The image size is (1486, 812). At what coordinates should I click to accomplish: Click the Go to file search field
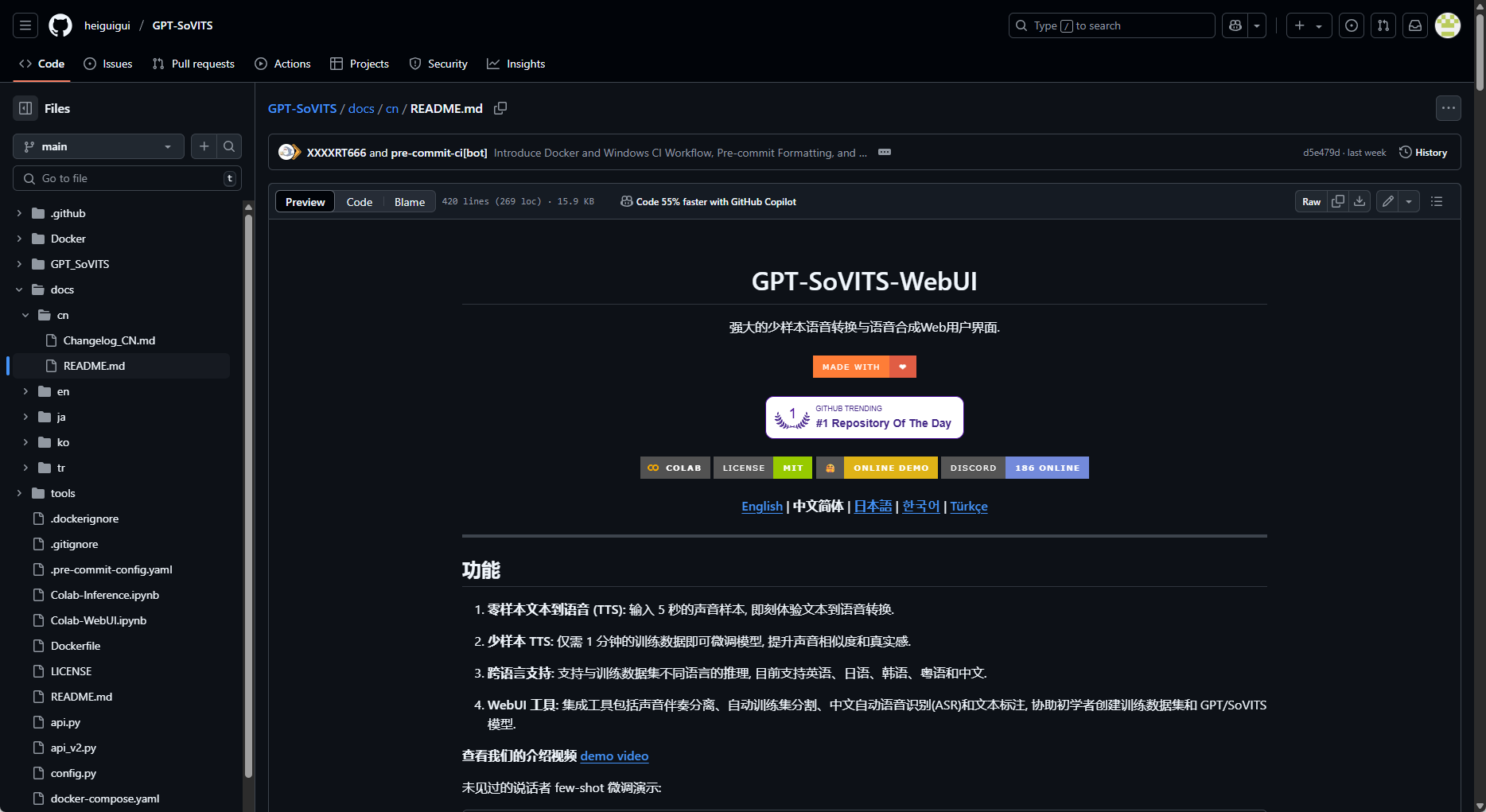tap(127, 178)
